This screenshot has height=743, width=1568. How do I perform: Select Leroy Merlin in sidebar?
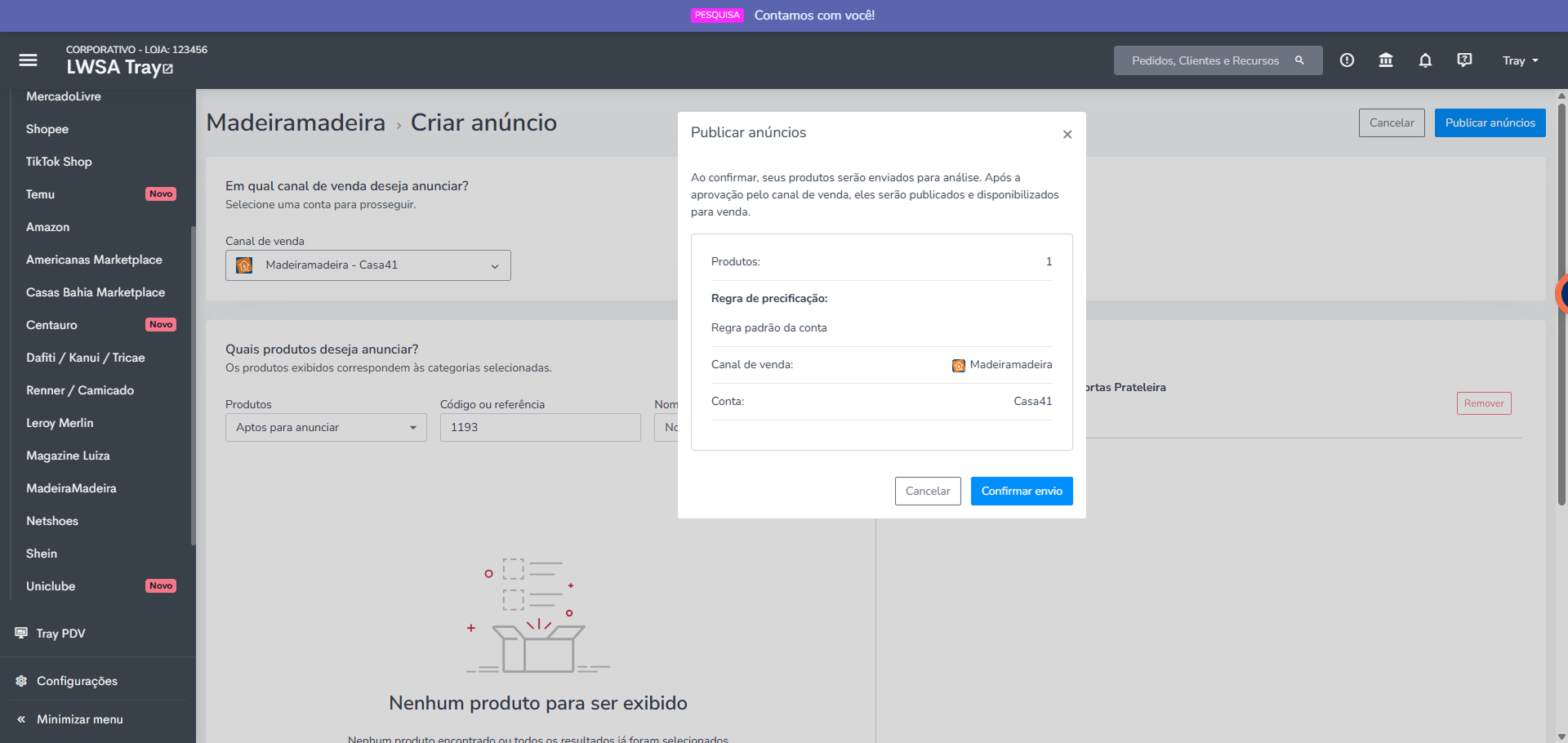60,423
